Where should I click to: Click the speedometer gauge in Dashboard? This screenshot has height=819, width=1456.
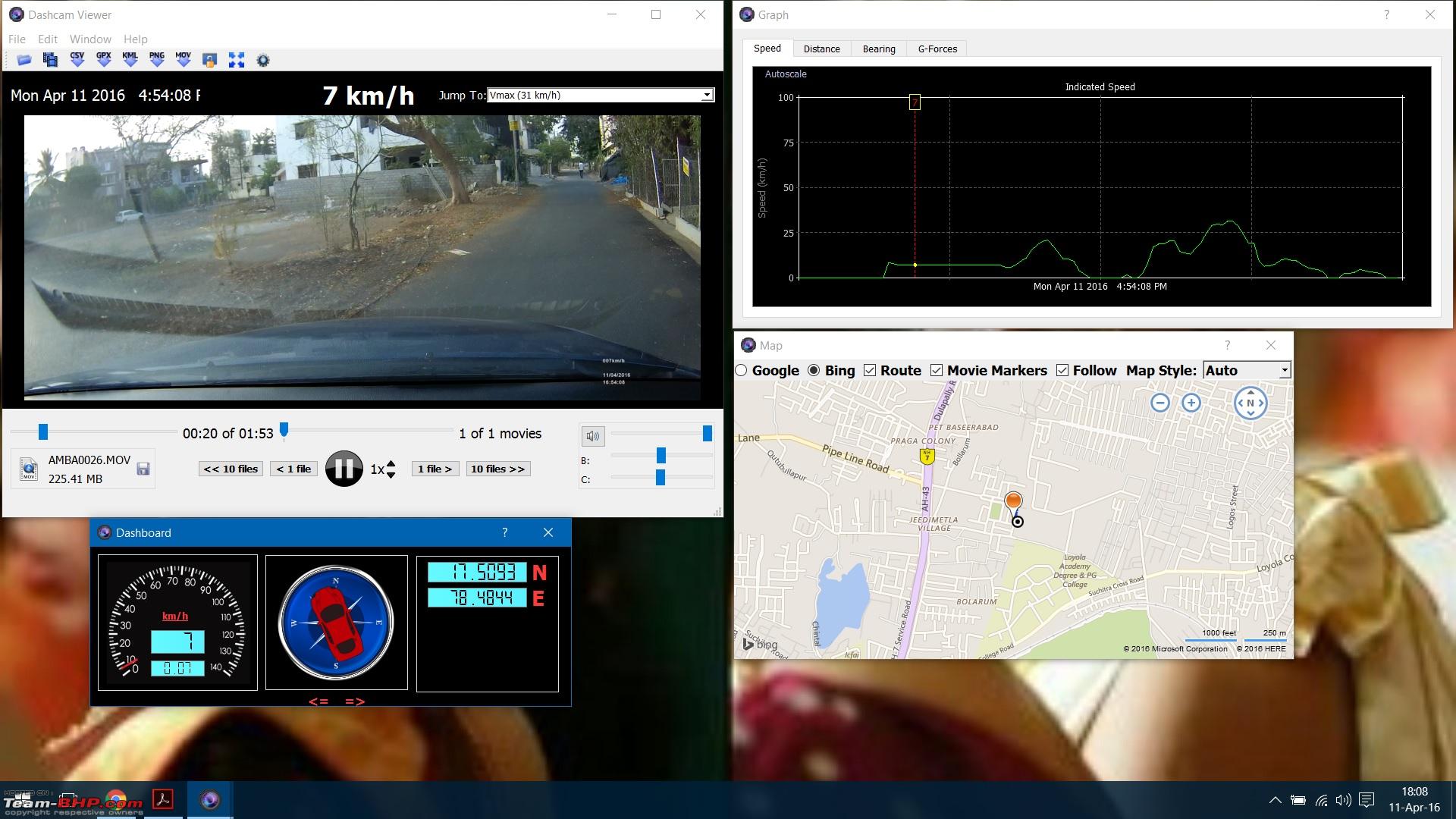177,623
